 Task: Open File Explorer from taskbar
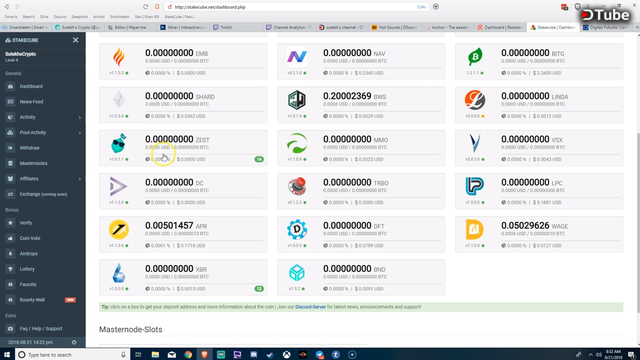(x=155, y=355)
